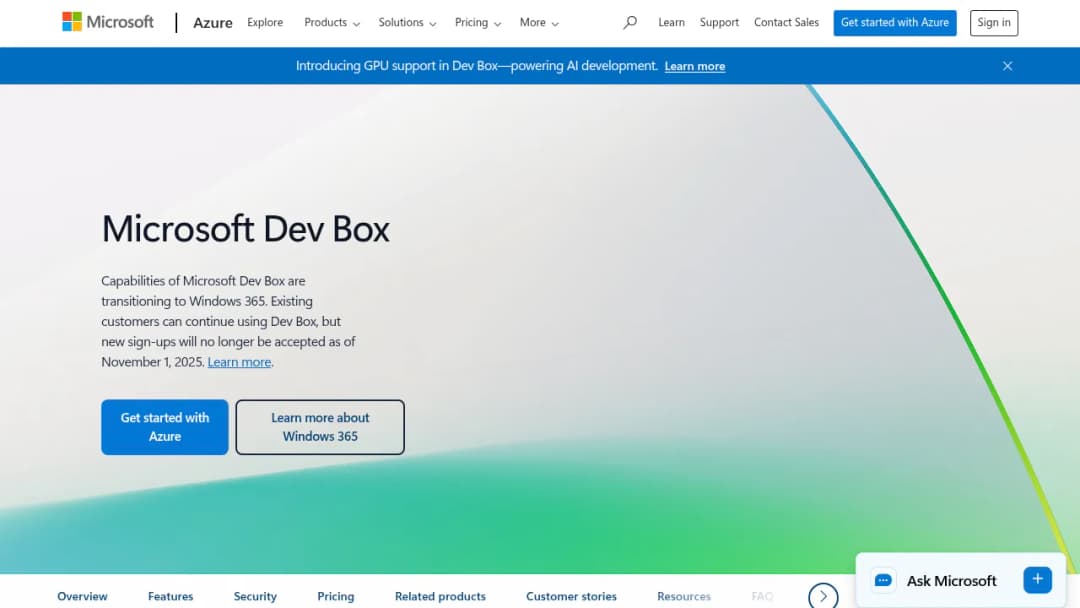Image resolution: width=1080 pixels, height=608 pixels.
Task: Open the More dropdown menu
Action: [x=539, y=23]
